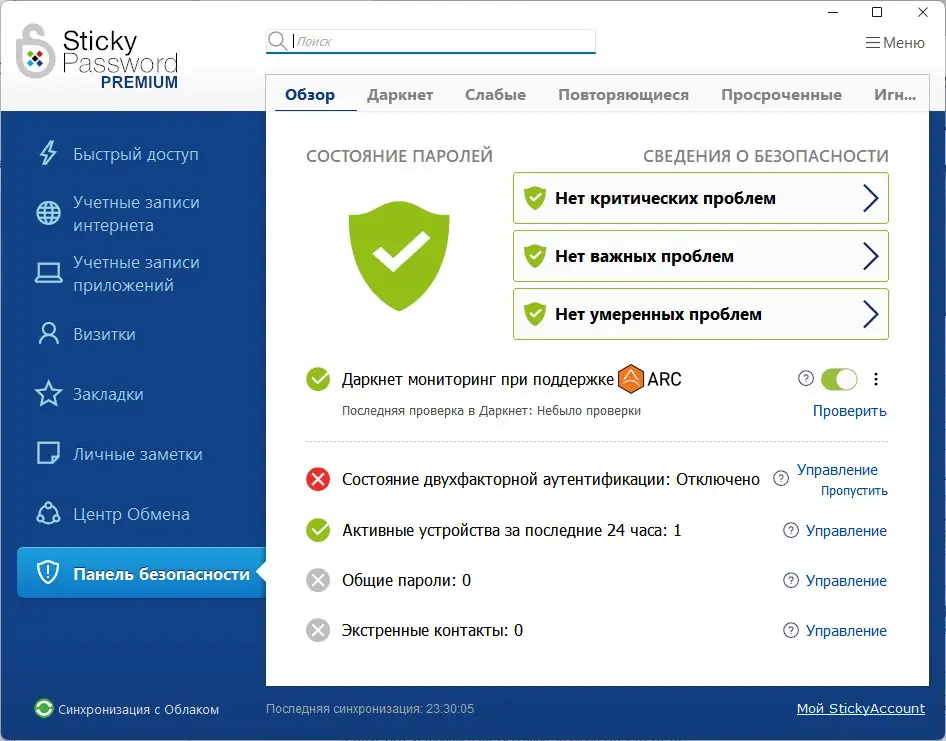
Task: Click the Проверить link
Action: coord(849,411)
